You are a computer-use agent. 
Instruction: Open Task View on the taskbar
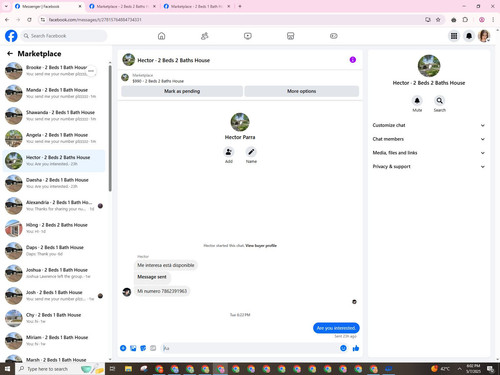point(113,369)
